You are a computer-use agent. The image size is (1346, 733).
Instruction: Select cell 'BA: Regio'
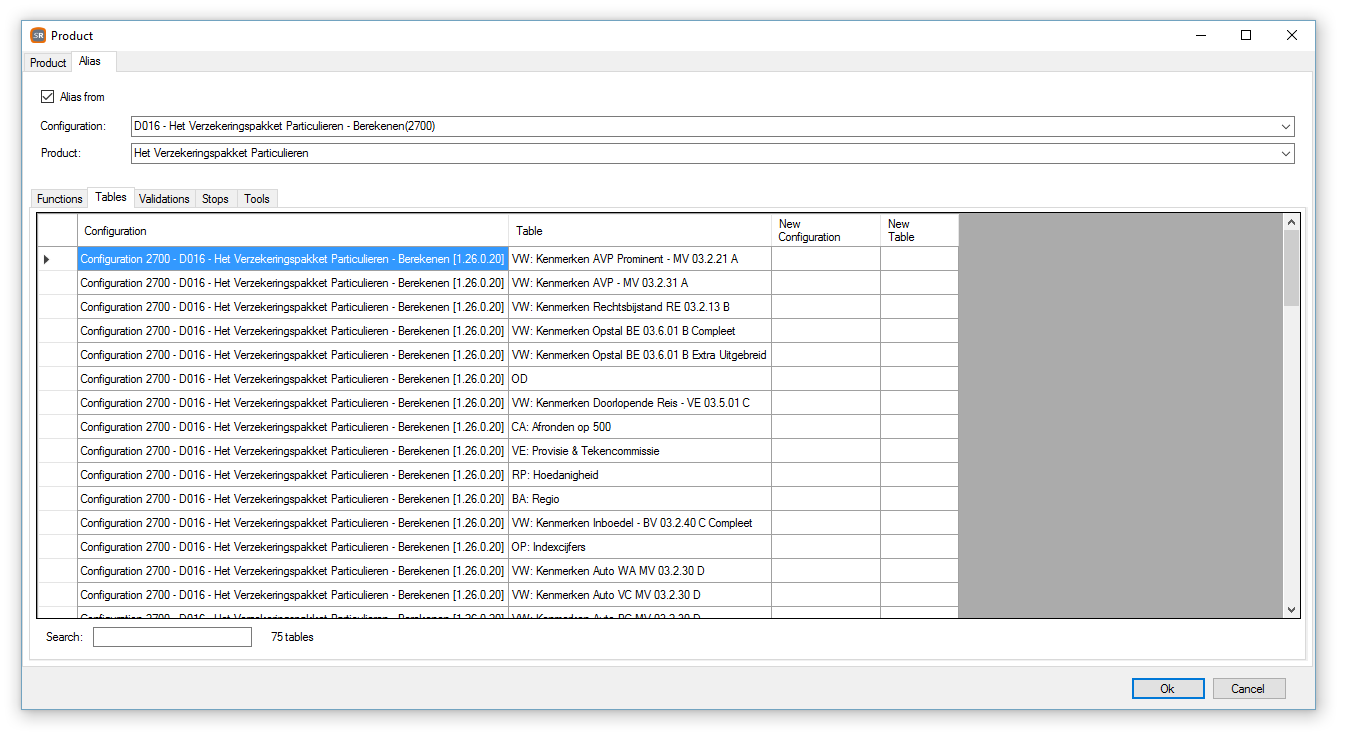coord(640,499)
